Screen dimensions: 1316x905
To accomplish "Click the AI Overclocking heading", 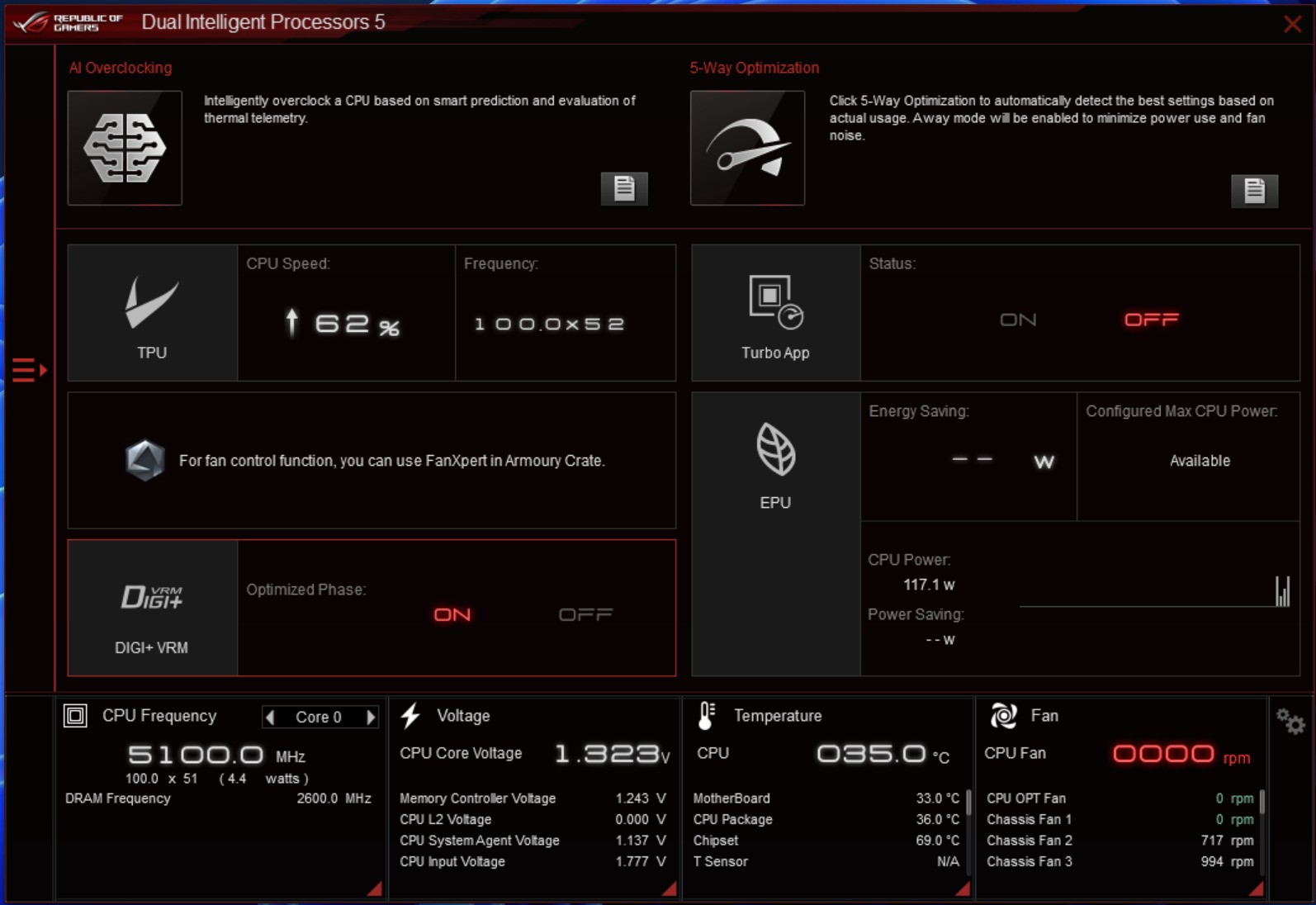I will 121,68.
